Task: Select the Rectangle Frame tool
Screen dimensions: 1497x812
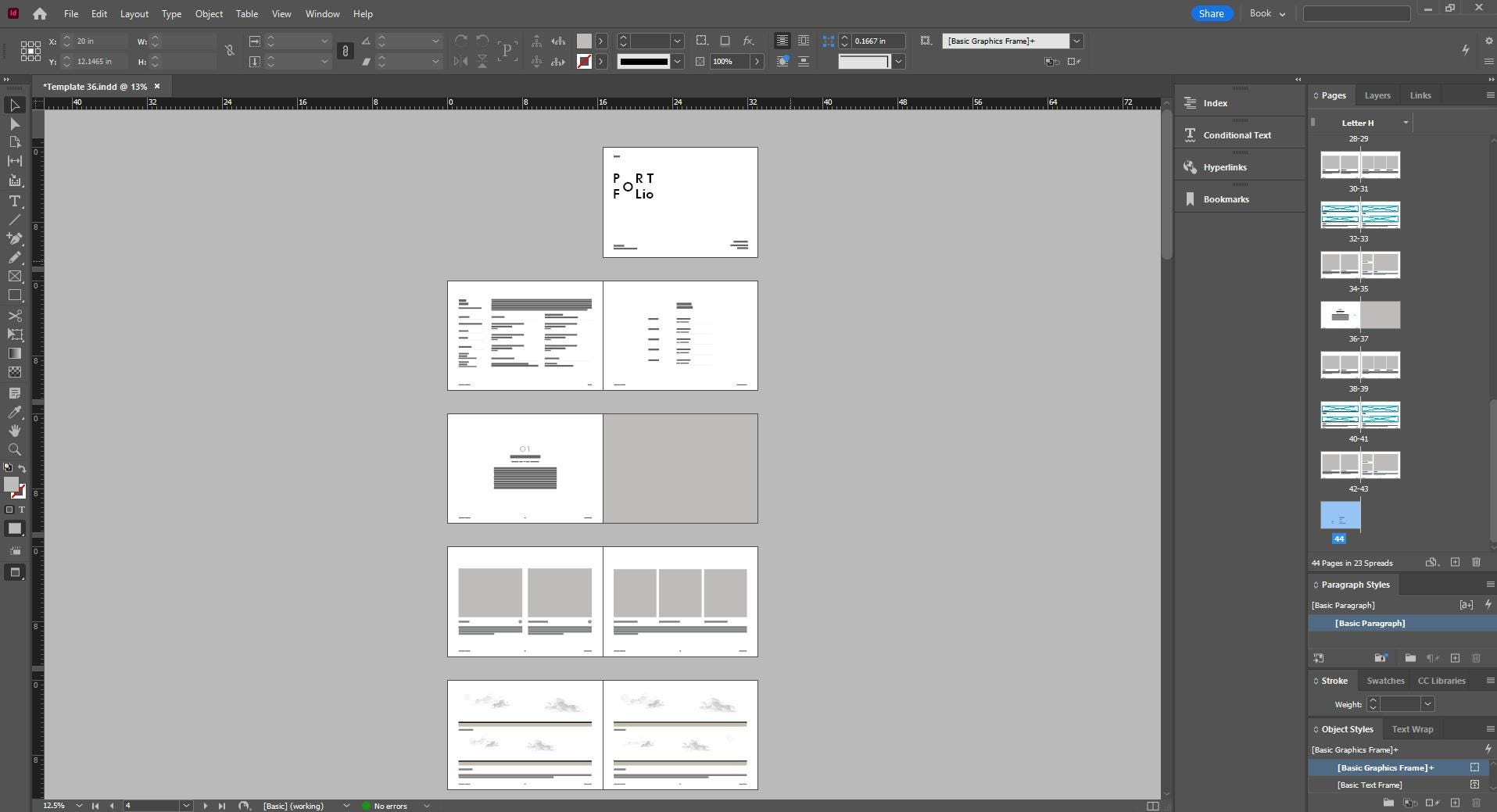Action: pyautogui.click(x=14, y=276)
